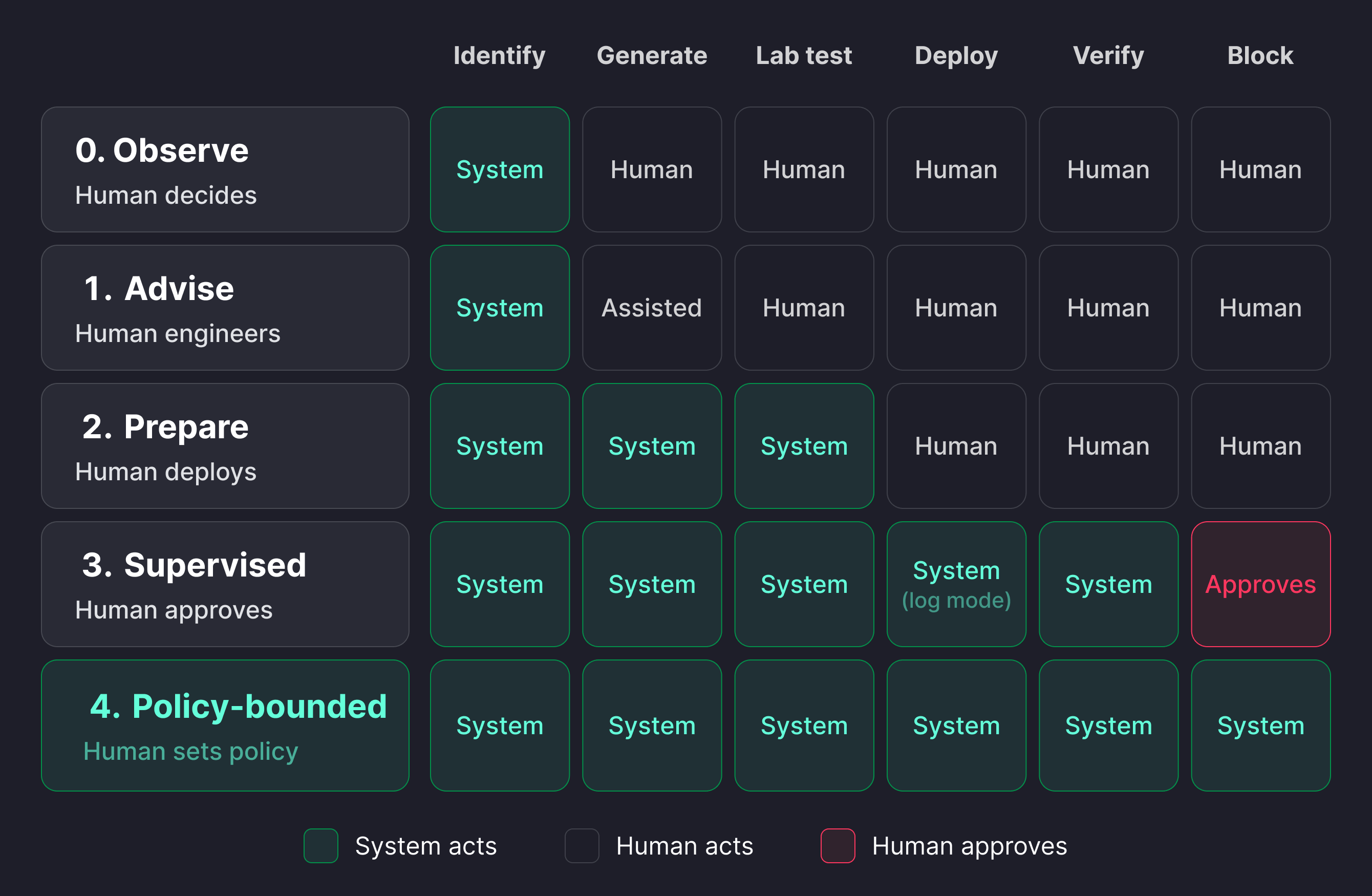Click the Human engineers subtitle
Viewport: 1372px width, 896px height.
pos(178,334)
